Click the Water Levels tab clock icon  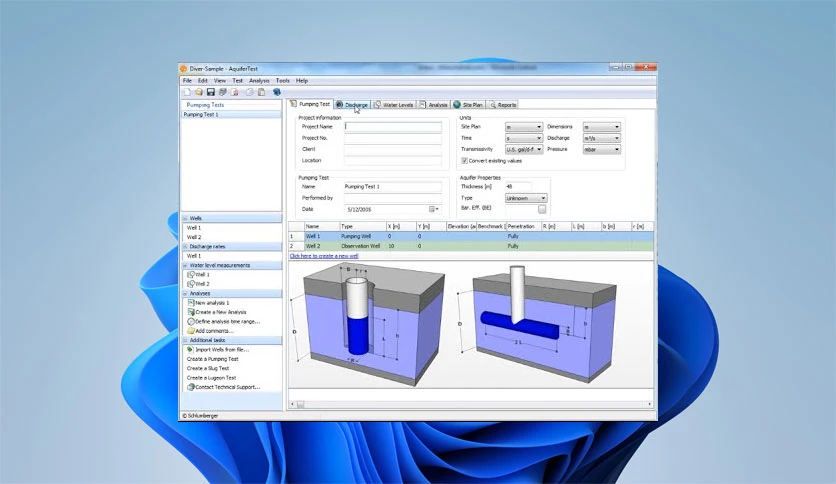(377, 104)
